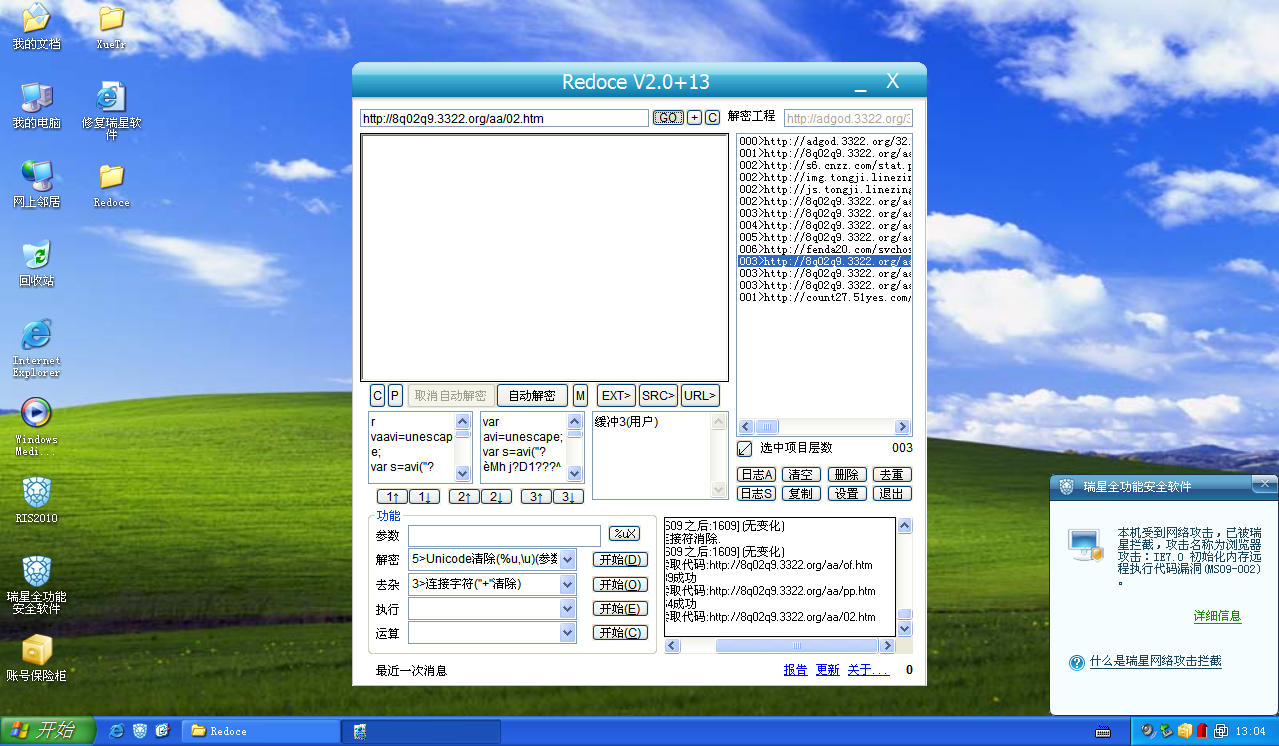Click the EXT> button
1279x746 pixels.
(x=616, y=396)
